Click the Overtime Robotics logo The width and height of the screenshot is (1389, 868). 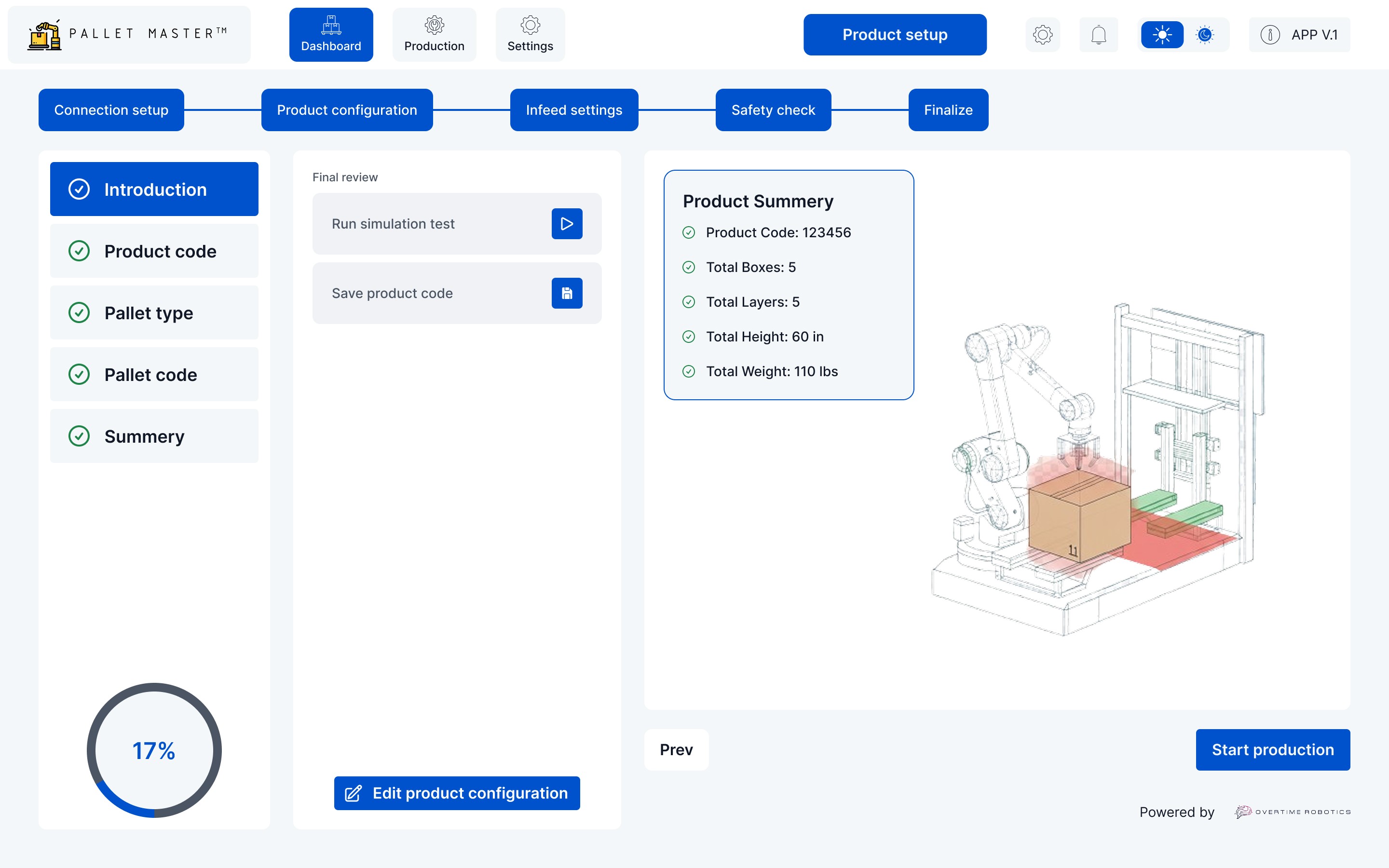point(1293,812)
